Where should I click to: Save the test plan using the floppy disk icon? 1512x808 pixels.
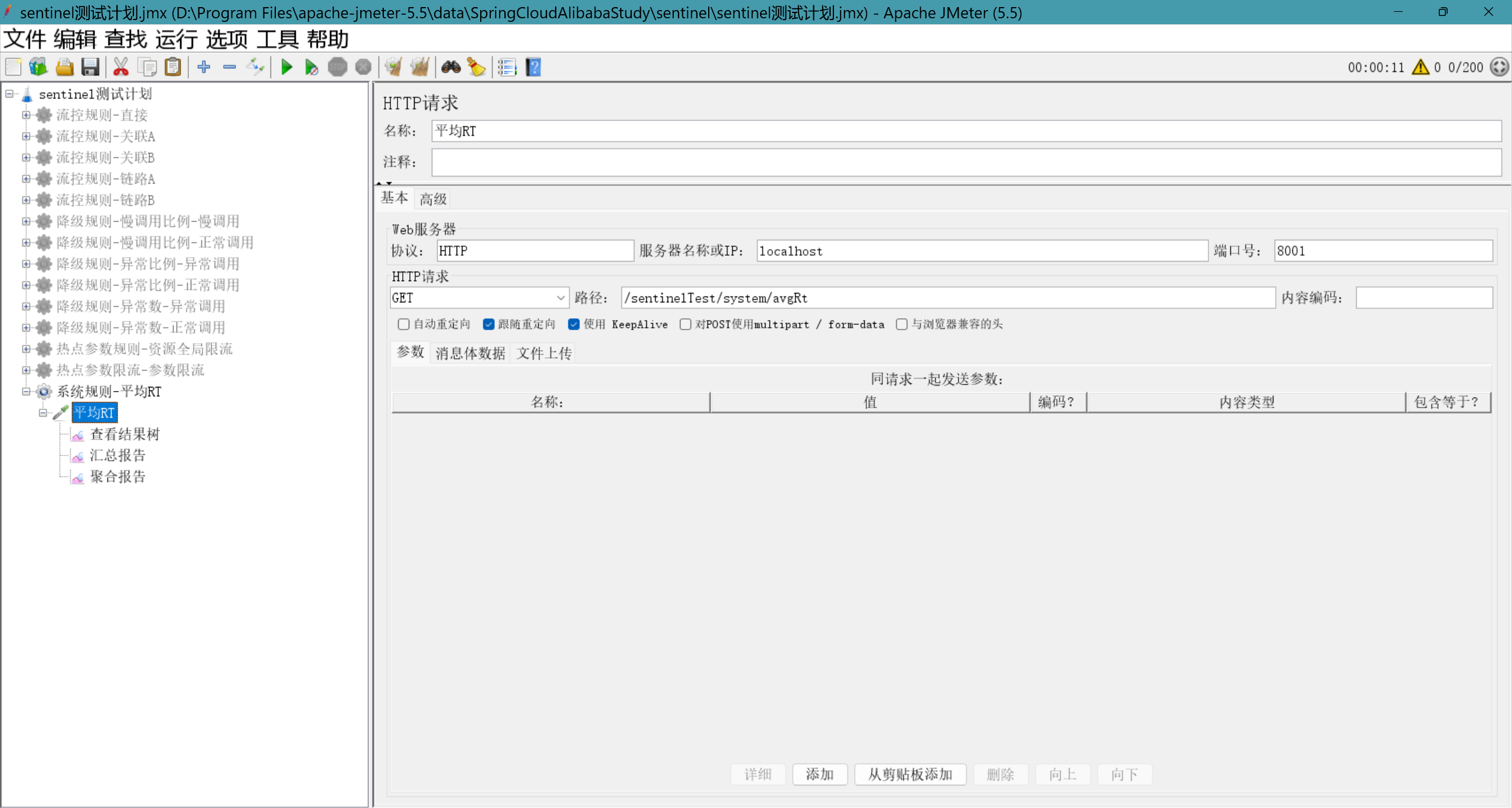coord(90,67)
